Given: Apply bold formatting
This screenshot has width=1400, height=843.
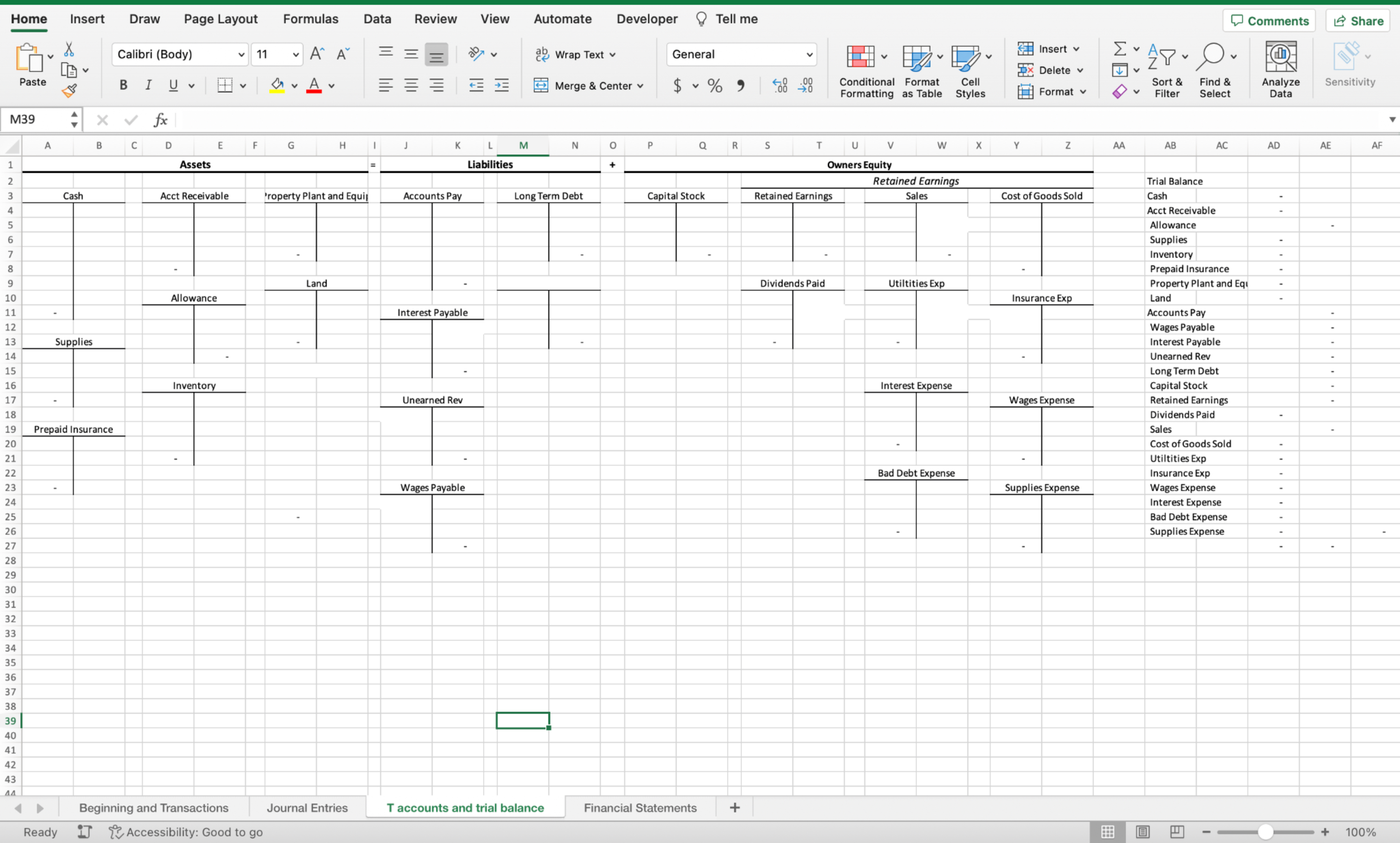Looking at the screenshot, I should click(123, 85).
